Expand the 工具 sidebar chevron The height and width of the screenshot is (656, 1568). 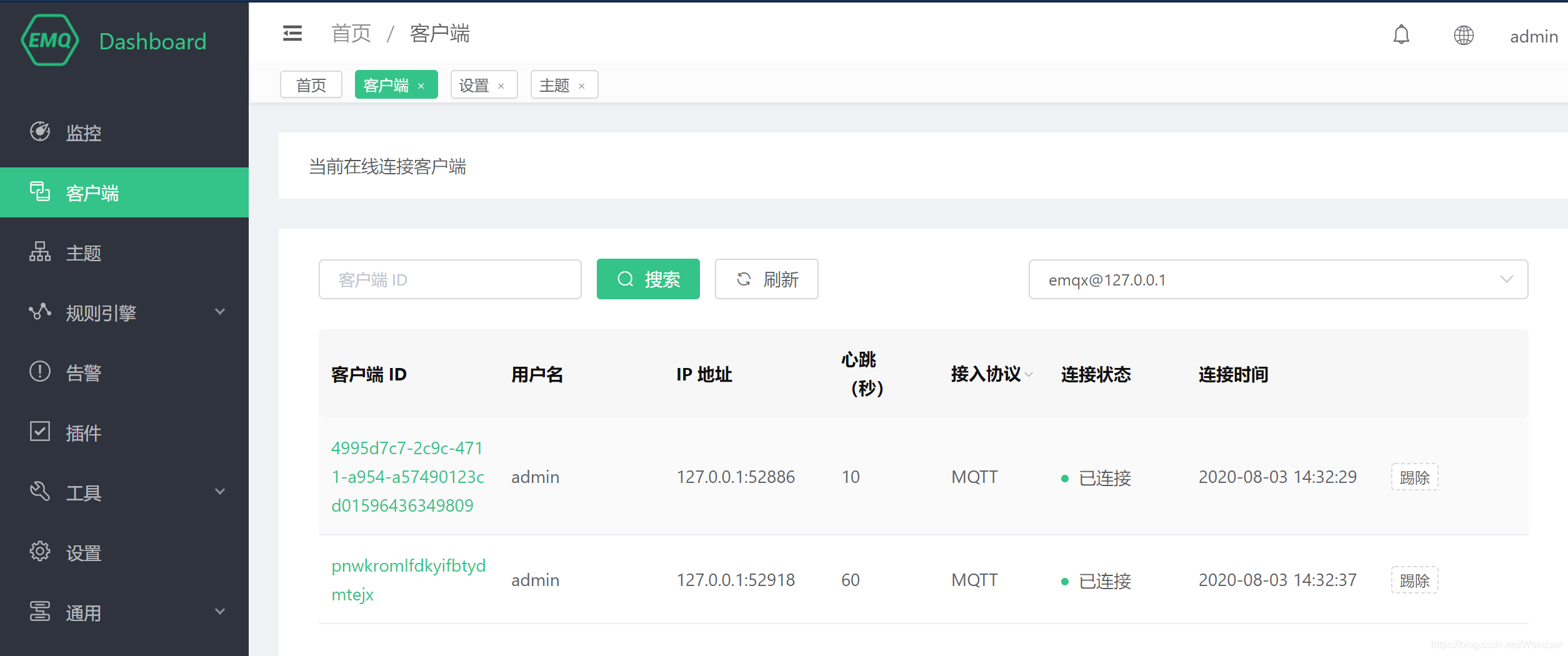[220, 492]
